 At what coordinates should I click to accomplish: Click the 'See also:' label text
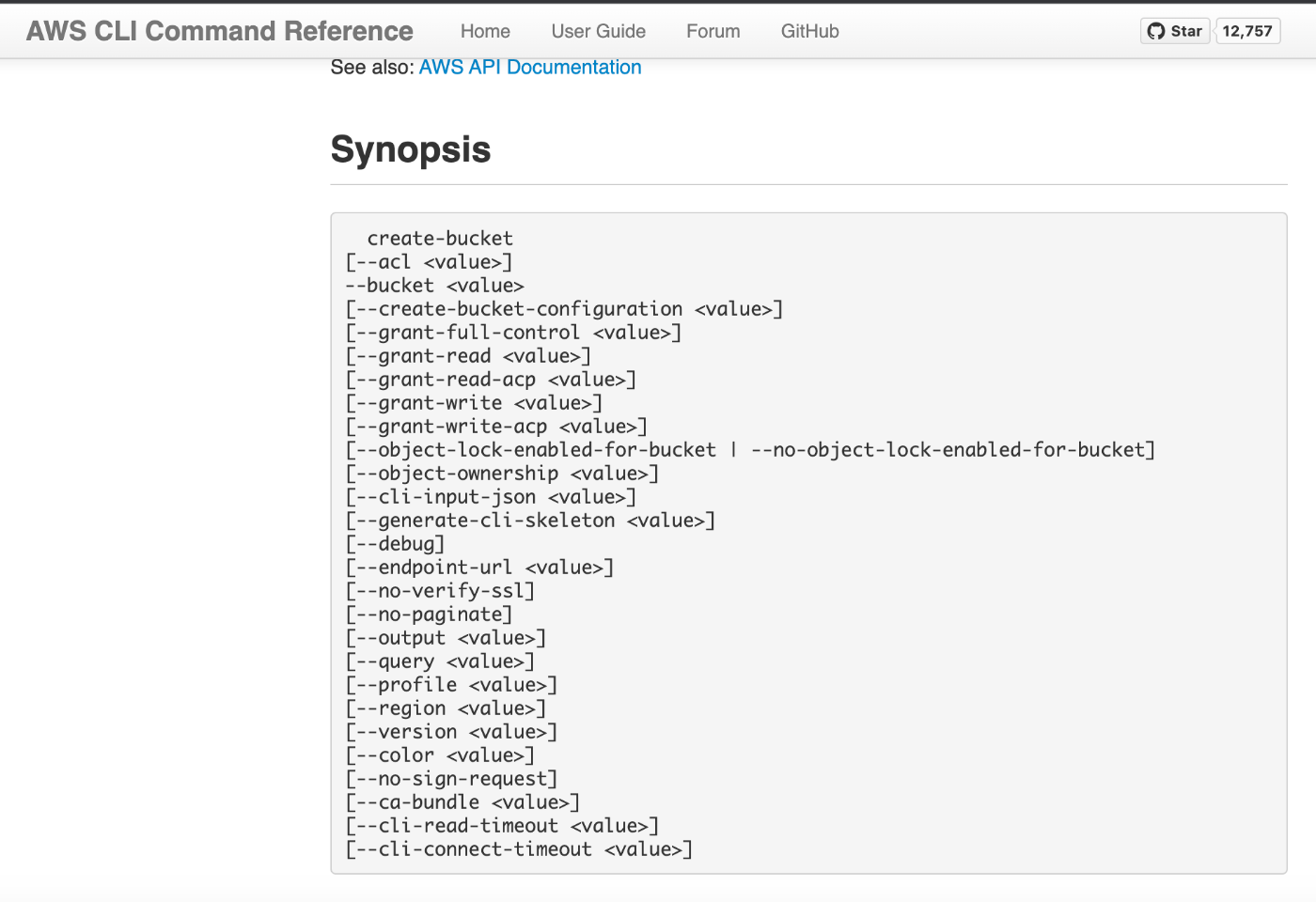(x=372, y=68)
